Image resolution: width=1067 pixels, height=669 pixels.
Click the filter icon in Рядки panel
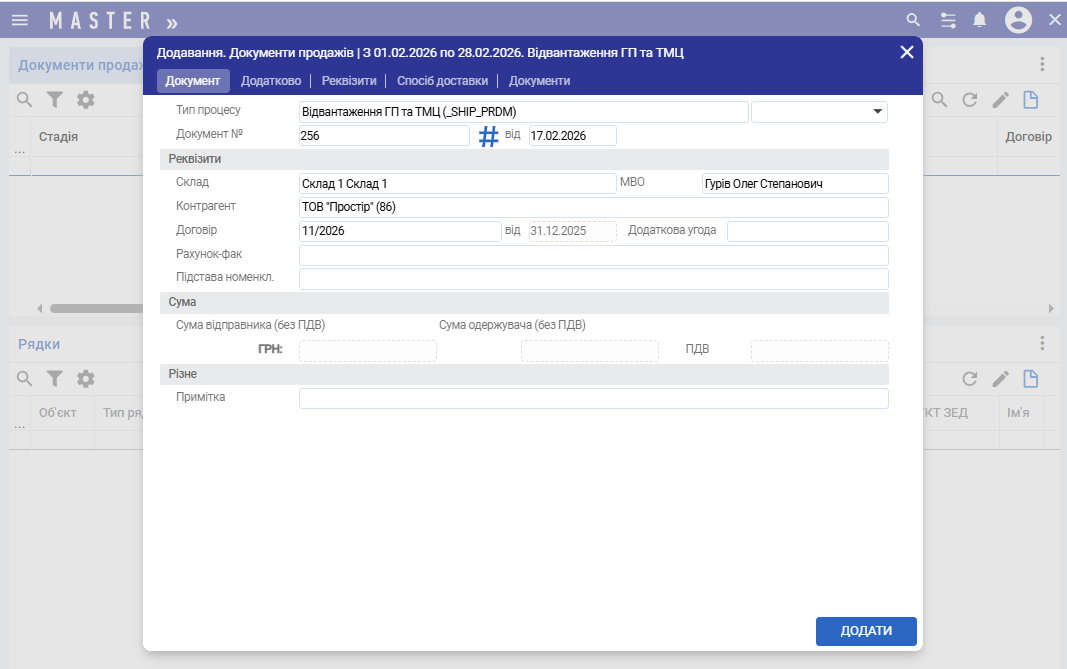click(55, 379)
